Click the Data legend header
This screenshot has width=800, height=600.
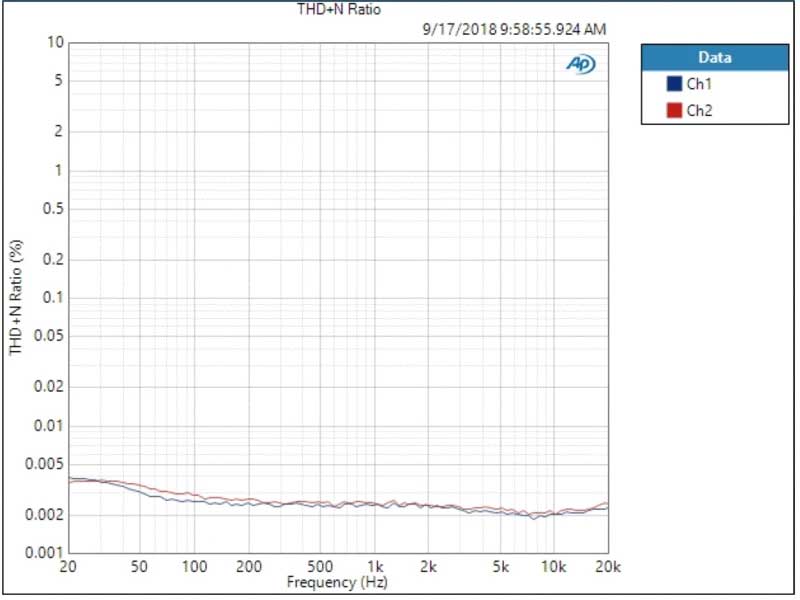click(x=714, y=58)
